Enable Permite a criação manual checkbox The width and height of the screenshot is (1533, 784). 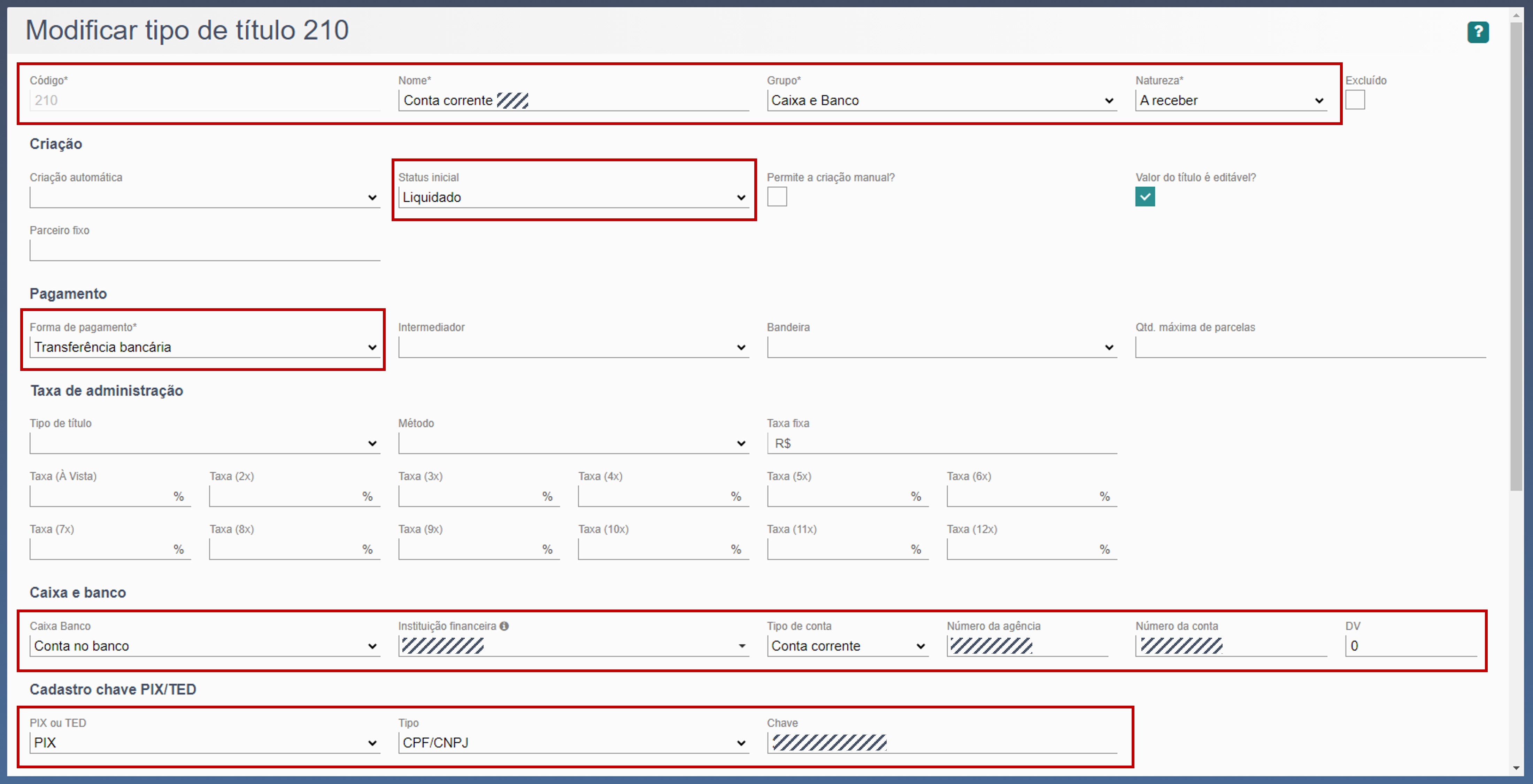[777, 197]
